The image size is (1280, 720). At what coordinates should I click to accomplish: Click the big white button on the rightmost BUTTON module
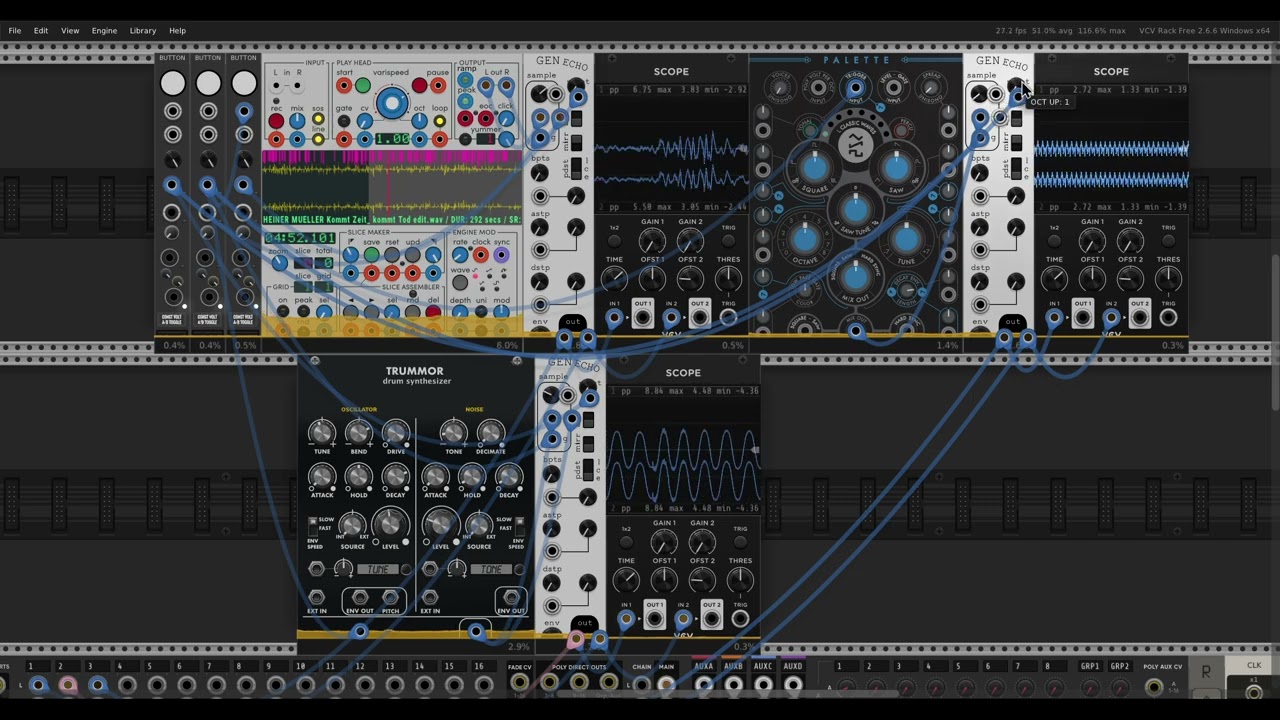pos(243,83)
